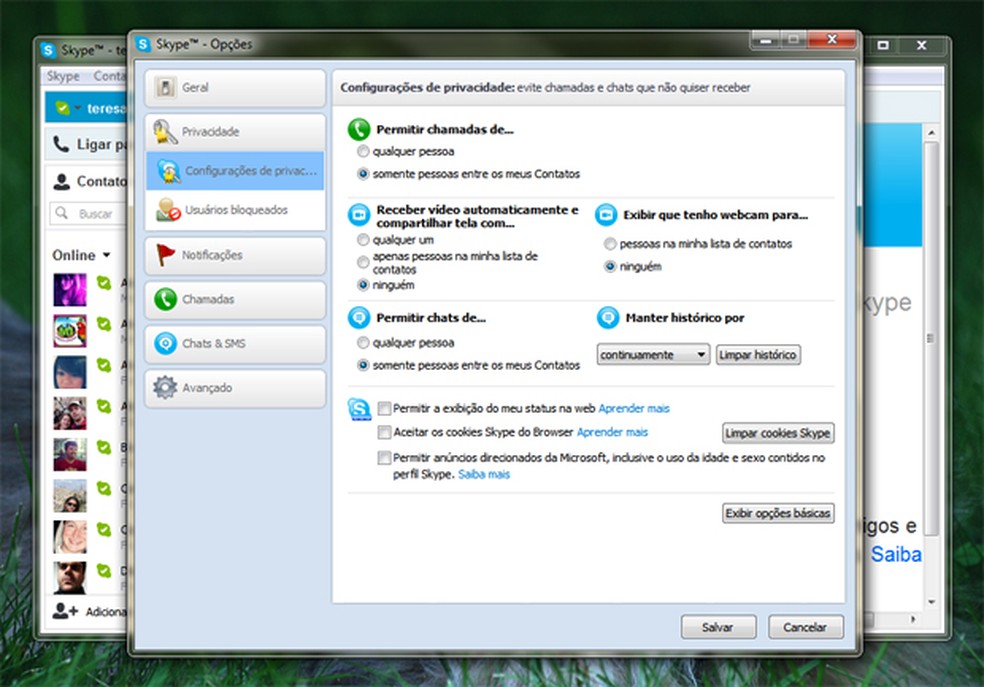Open the Skype menu in main window
The width and height of the screenshot is (984, 687).
pos(62,75)
